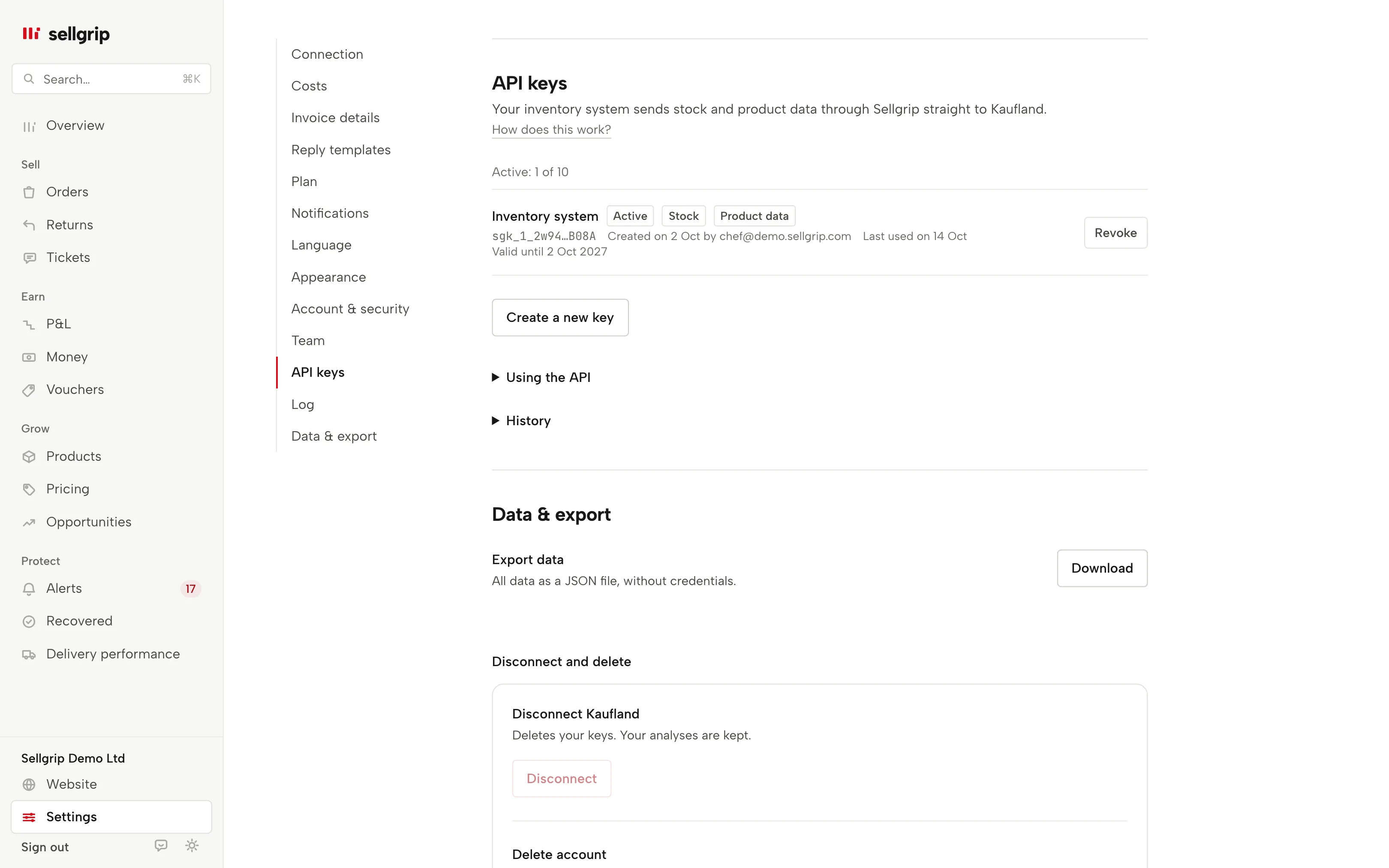1389x868 pixels.
Task: Click the Opportunities trend icon
Action: coord(29,523)
